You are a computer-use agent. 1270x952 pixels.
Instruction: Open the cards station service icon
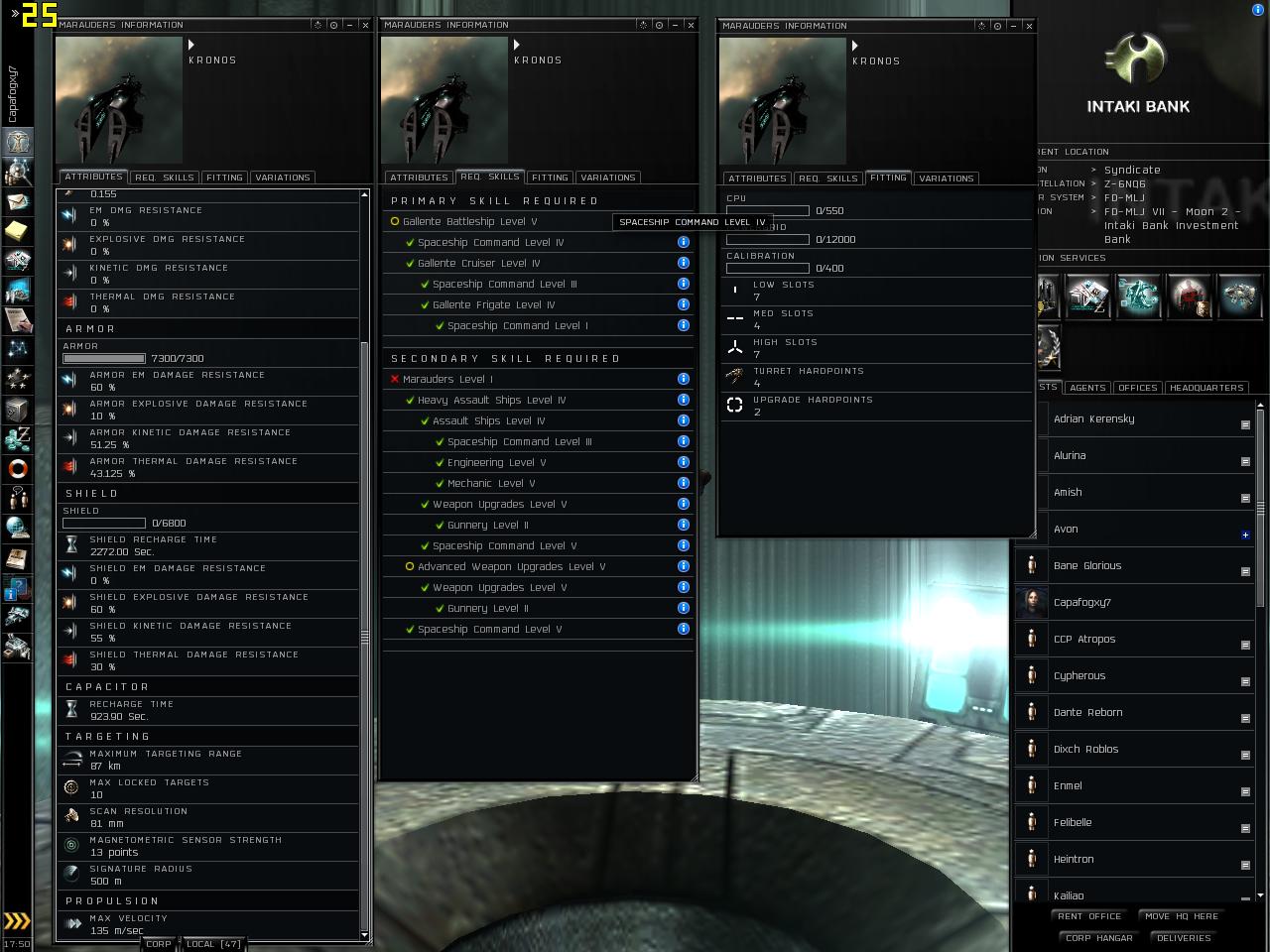pyautogui.click(x=1088, y=297)
